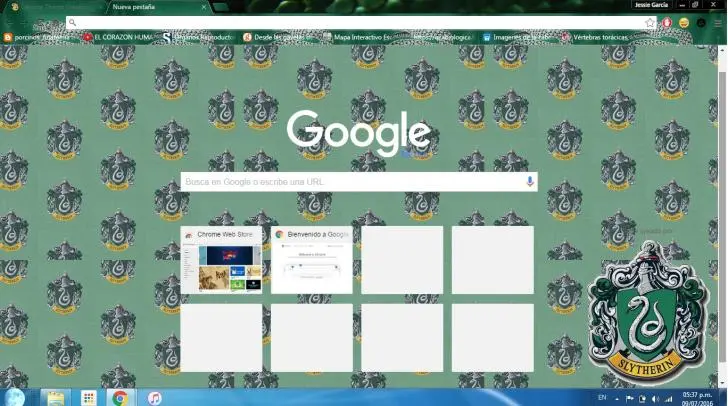This screenshot has width=728, height=406.
Task: Switch to the first browser tab
Action: point(55,6)
